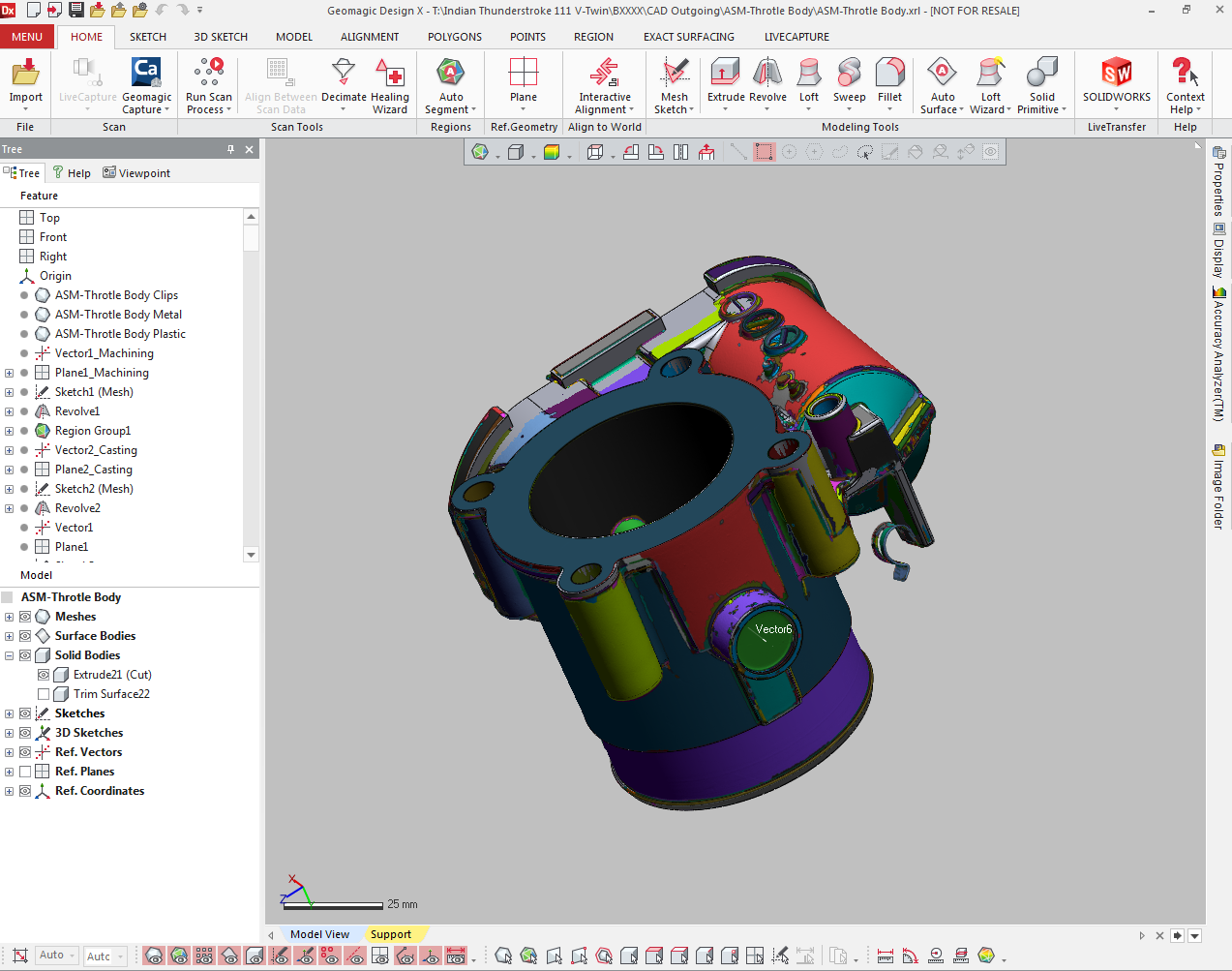The image size is (1232, 971).
Task: Open the POLYGONS ribbon tab
Action: [x=455, y=37]
